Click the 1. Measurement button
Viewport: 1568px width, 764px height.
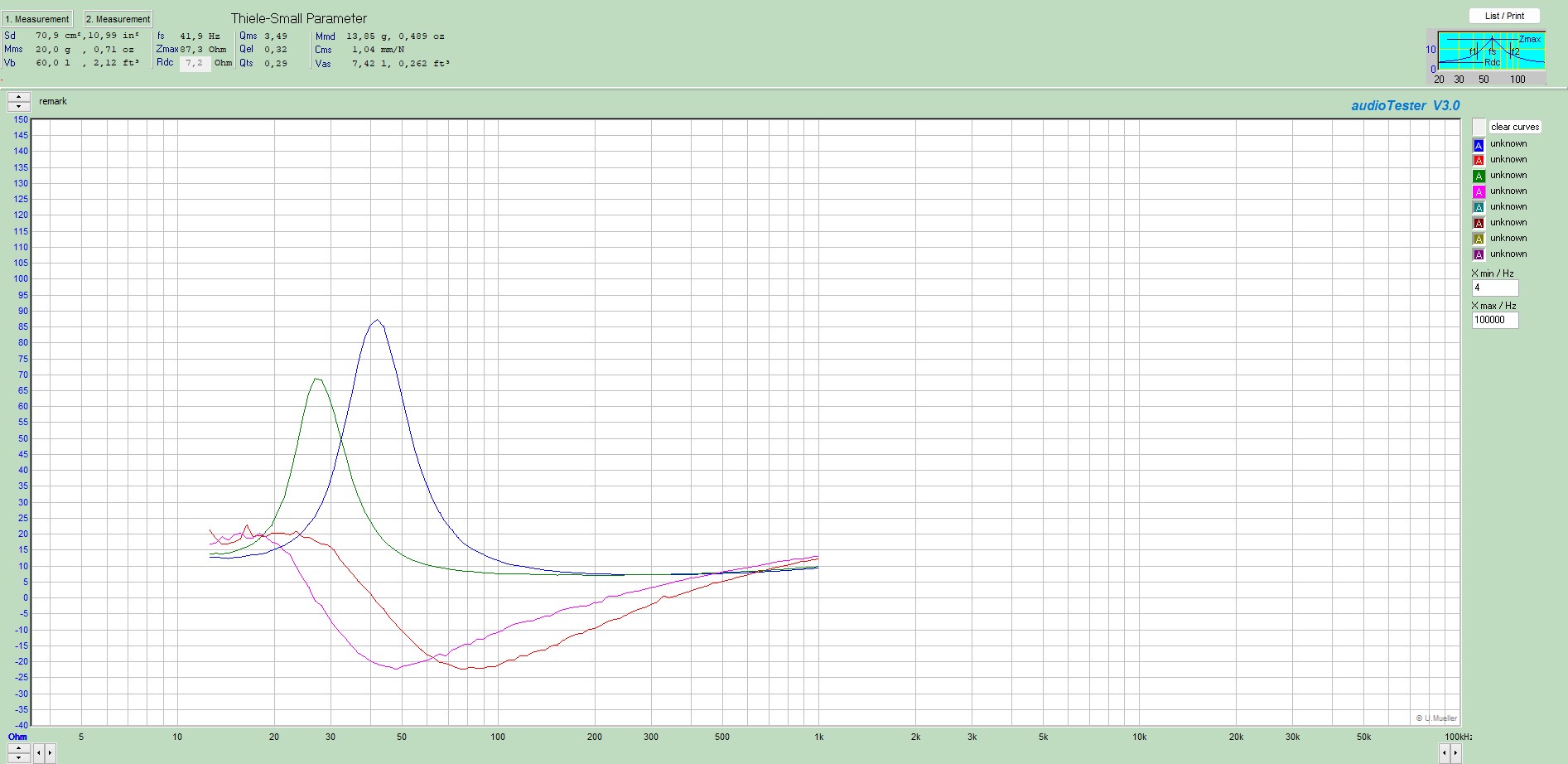click(37, 18)
